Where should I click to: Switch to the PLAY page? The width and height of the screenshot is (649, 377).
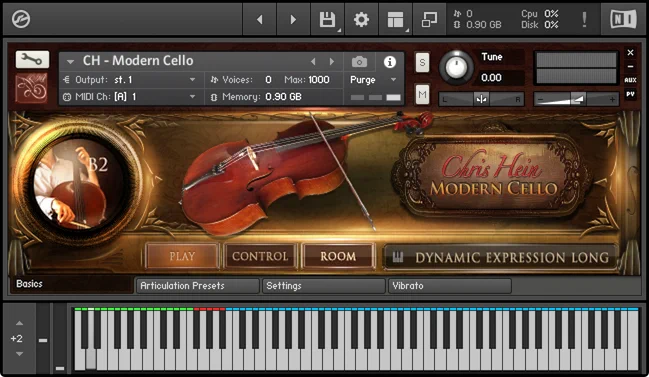tap(182, 257)
